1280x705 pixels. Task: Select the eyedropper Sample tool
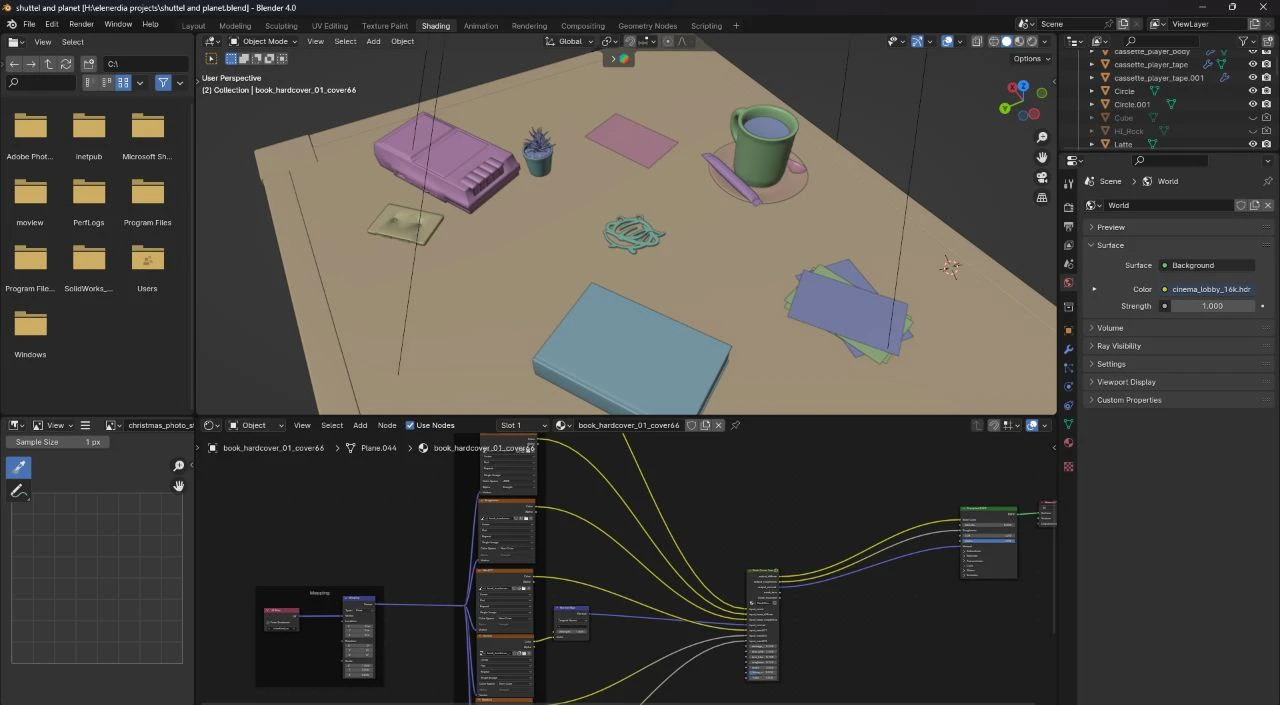[x=18, y=467]
